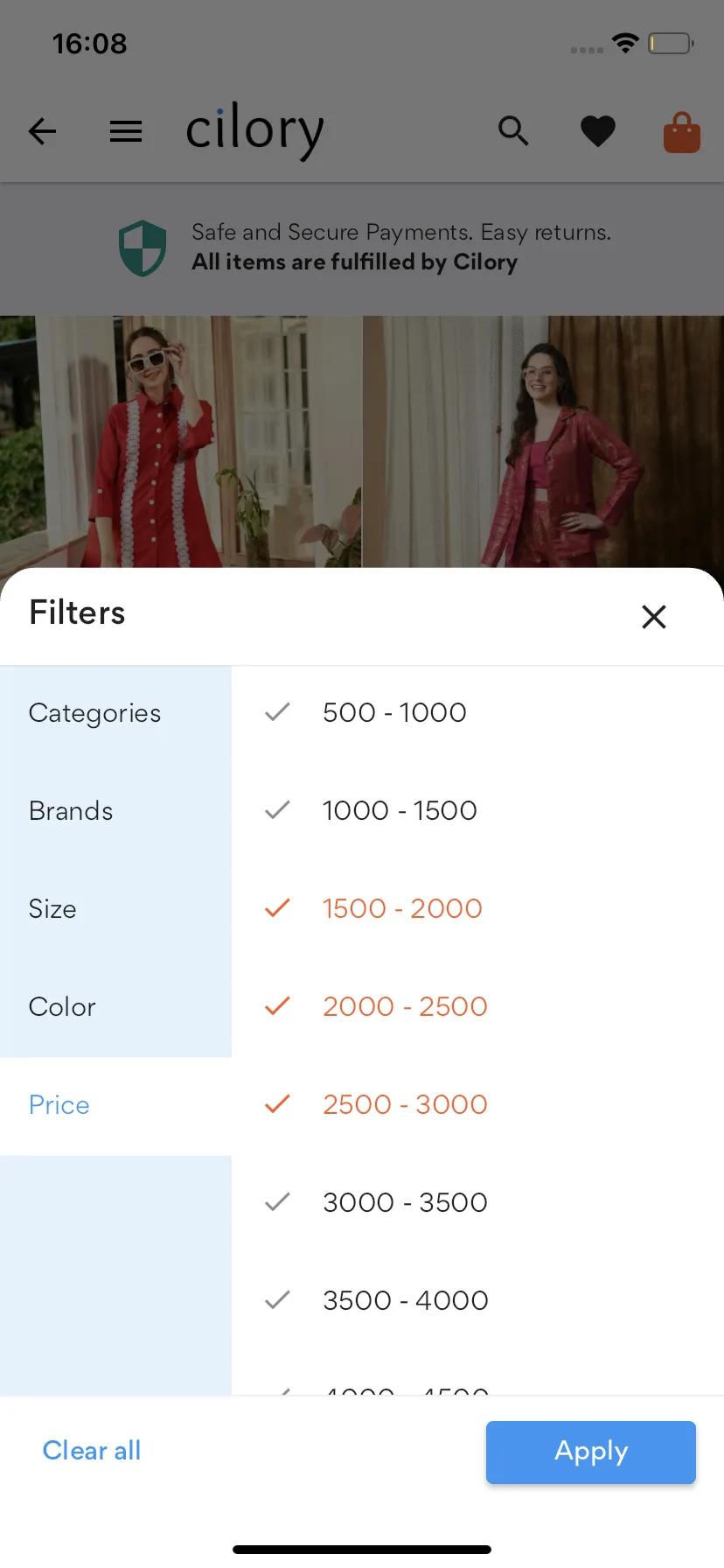Switch to the Brands filter tab

pos(71,811)
